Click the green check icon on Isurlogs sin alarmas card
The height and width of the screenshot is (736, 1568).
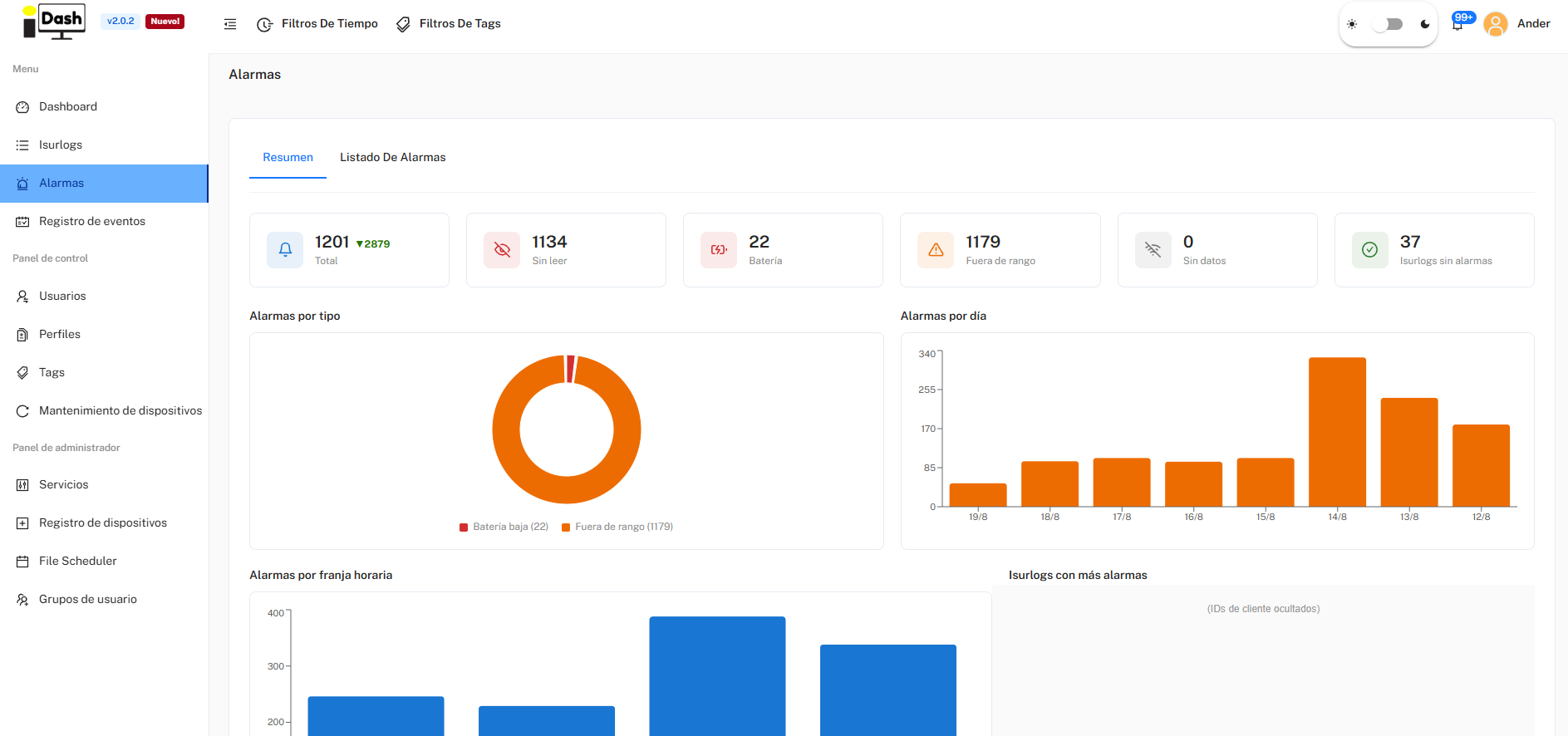click(x=1370, y=250)
